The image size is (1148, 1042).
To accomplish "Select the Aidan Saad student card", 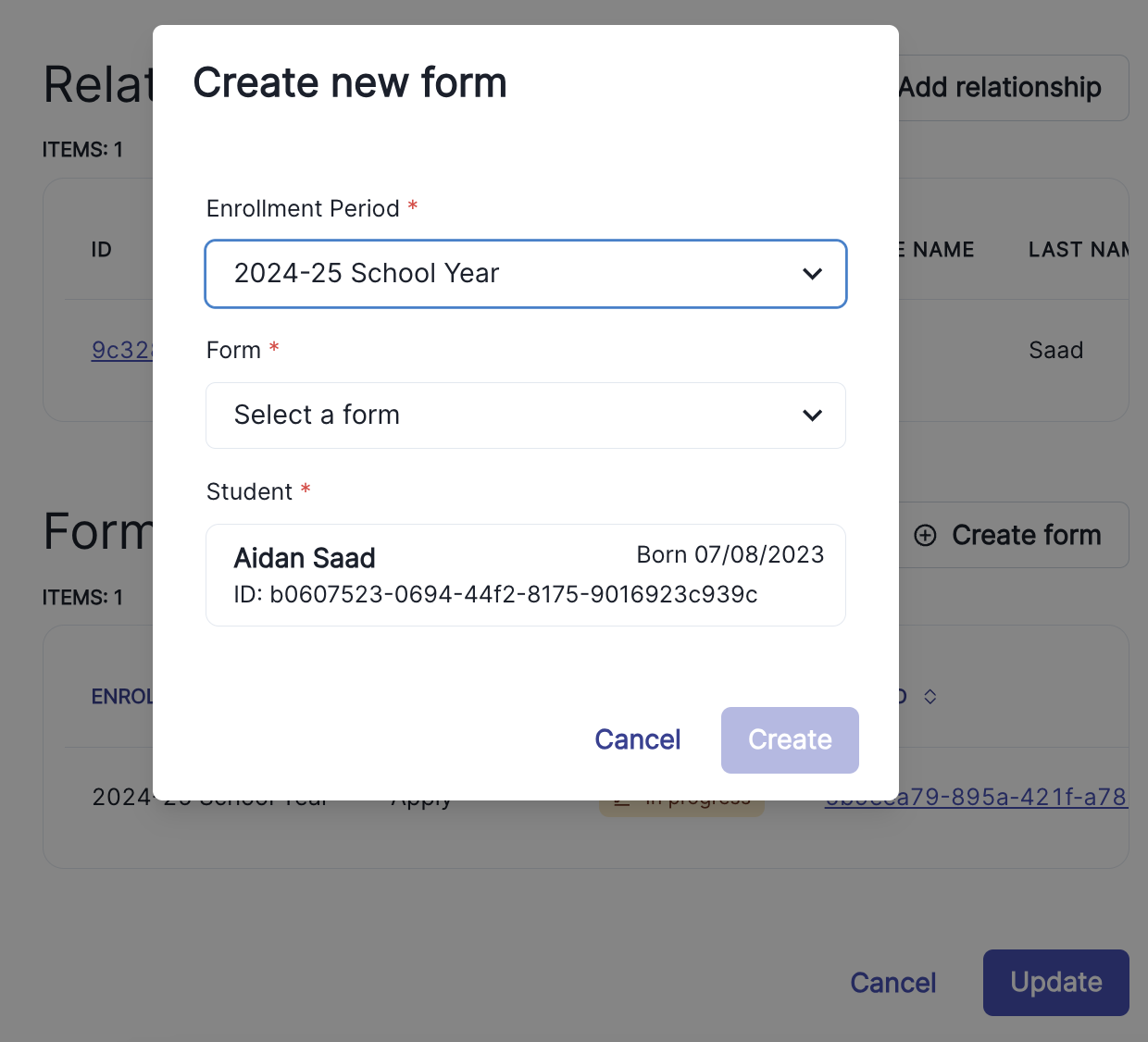I will 526,575.
